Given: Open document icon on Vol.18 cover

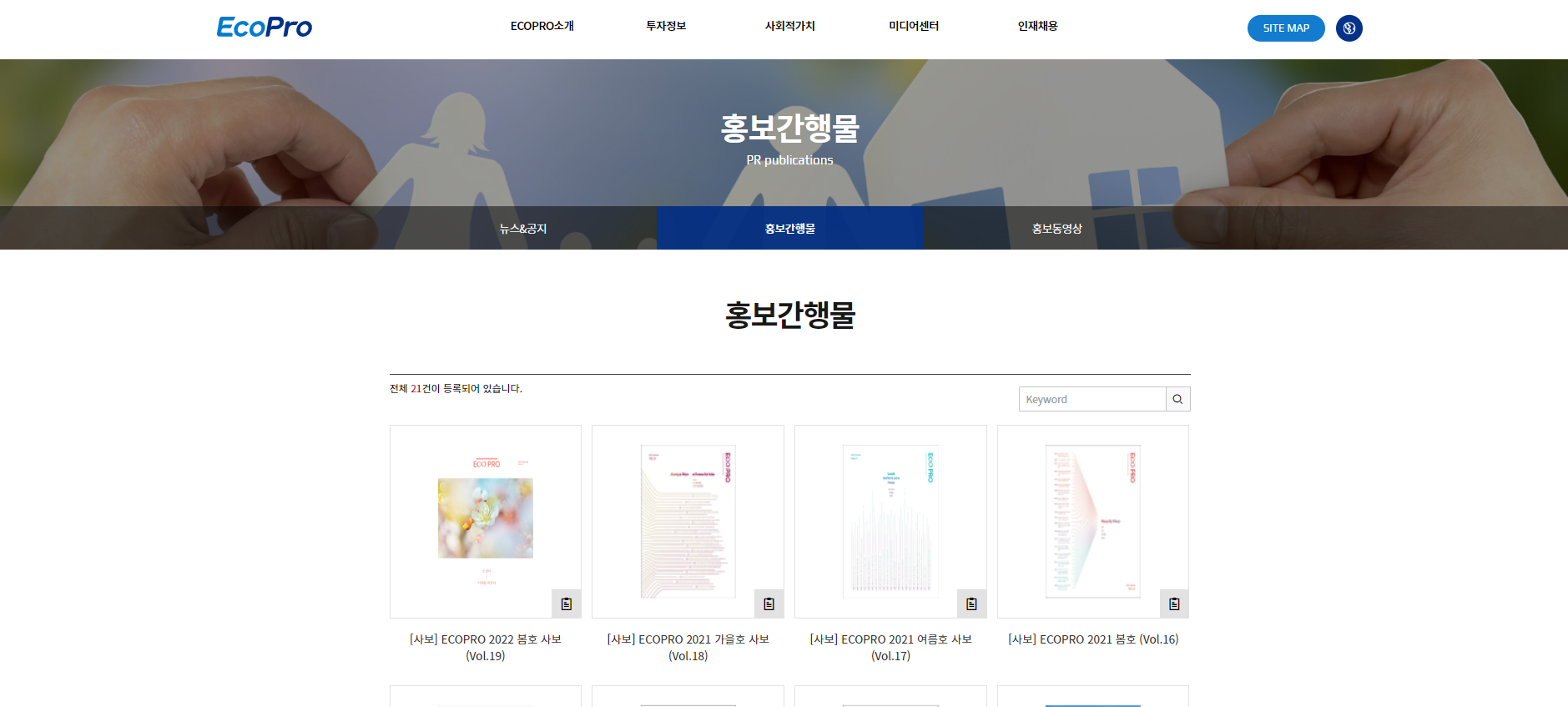Looking at the screenshot, I should click(x=769, y=603).
